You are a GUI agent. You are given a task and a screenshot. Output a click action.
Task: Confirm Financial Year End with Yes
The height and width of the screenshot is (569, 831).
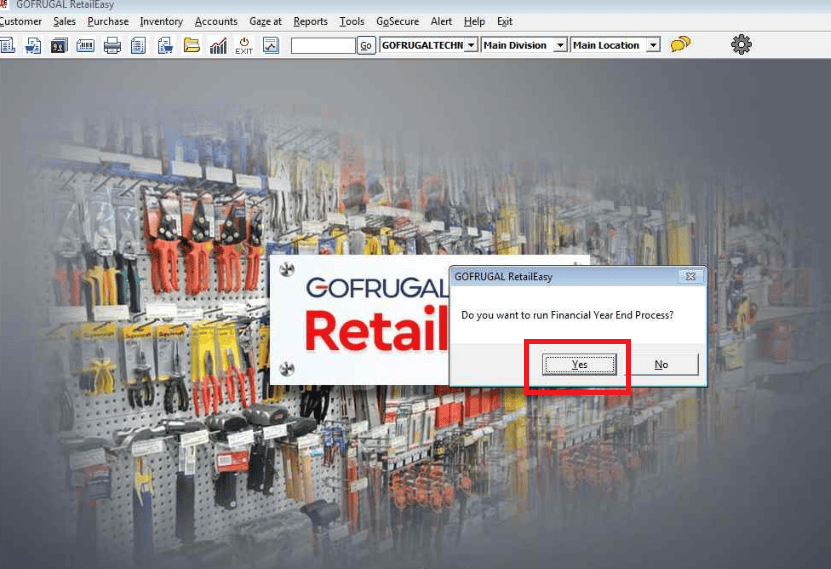tap(579, 364)
